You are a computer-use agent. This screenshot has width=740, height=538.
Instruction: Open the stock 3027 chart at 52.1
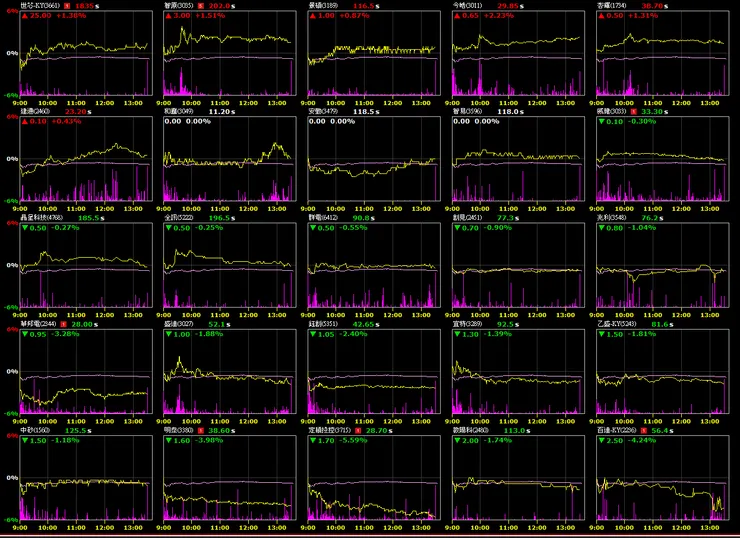(x=230, y=371)
